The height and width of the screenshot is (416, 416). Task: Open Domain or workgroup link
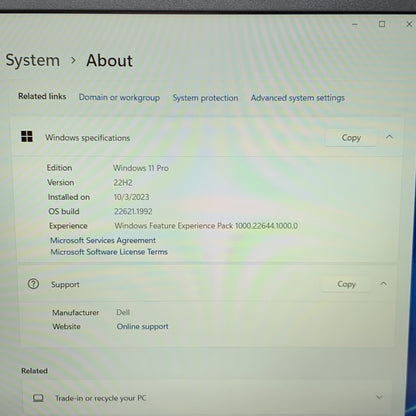119,98
